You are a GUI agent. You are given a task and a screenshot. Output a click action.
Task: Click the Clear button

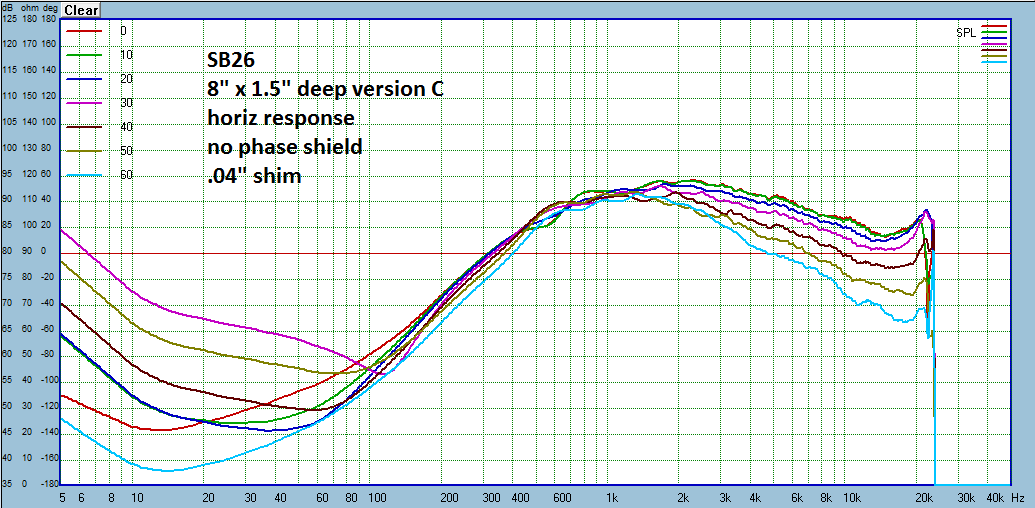(81, 10)
